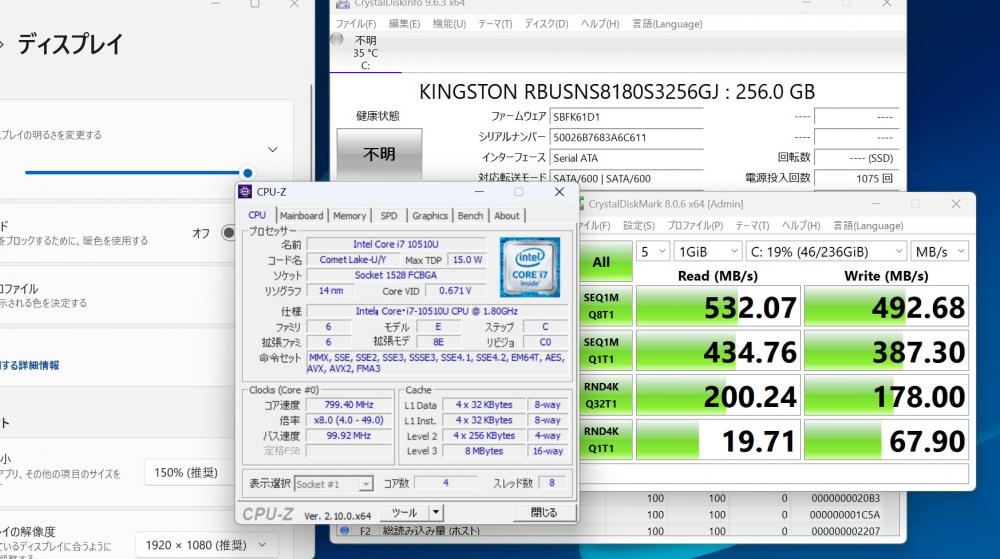Switch to the Graphics tab in CPU-Z
1000x559 pixels.
pyautogui.click(x=430, y=215)
